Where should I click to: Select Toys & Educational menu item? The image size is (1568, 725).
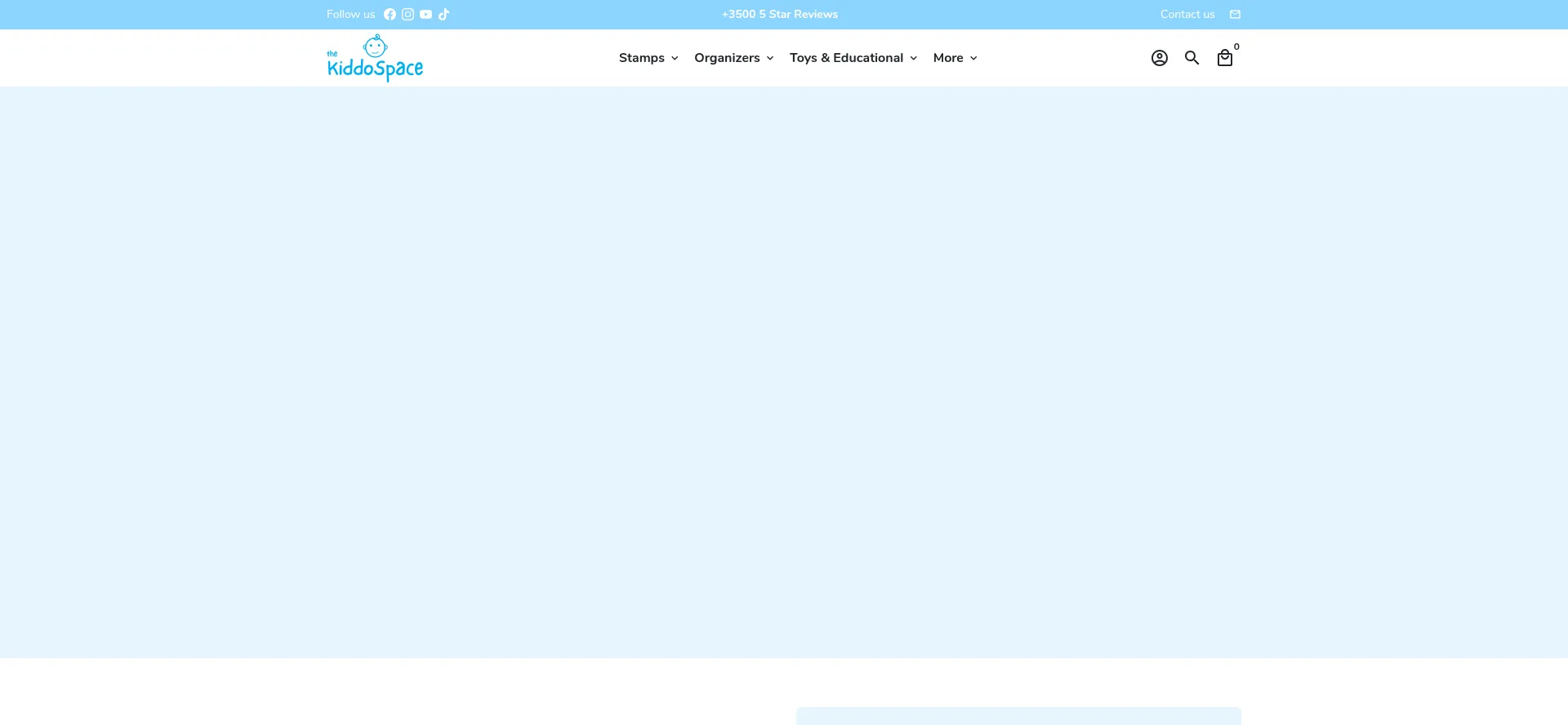pyautogui.click(x=846, y=58)
